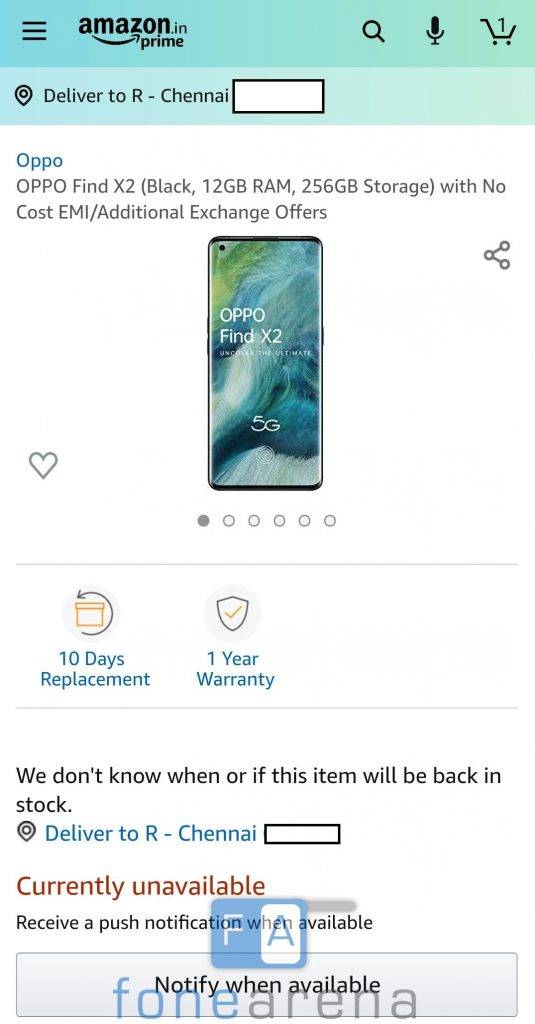The image size is (535, 1024).
Task: Tap 1 Year Warranty text link
Action: [235, 669]
